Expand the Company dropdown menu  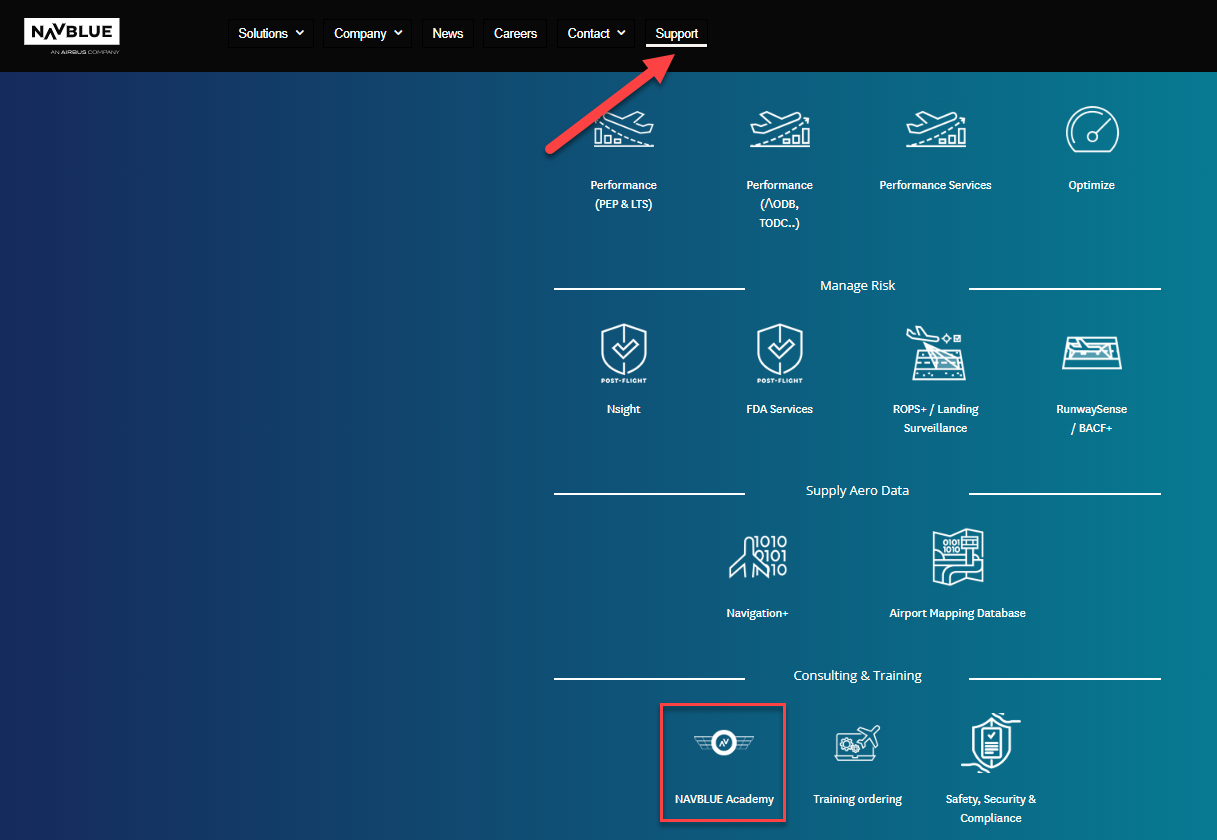point(368,33)
